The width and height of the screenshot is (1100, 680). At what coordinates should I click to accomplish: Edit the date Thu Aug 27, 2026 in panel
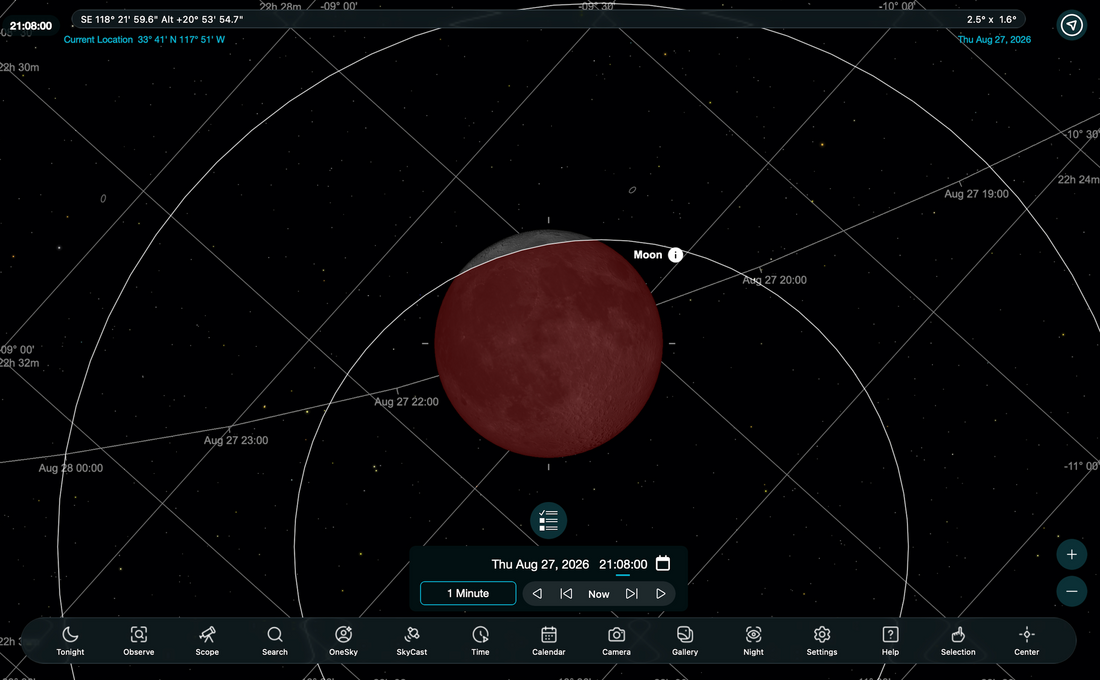pyautogui.click(x=540, y=564)
